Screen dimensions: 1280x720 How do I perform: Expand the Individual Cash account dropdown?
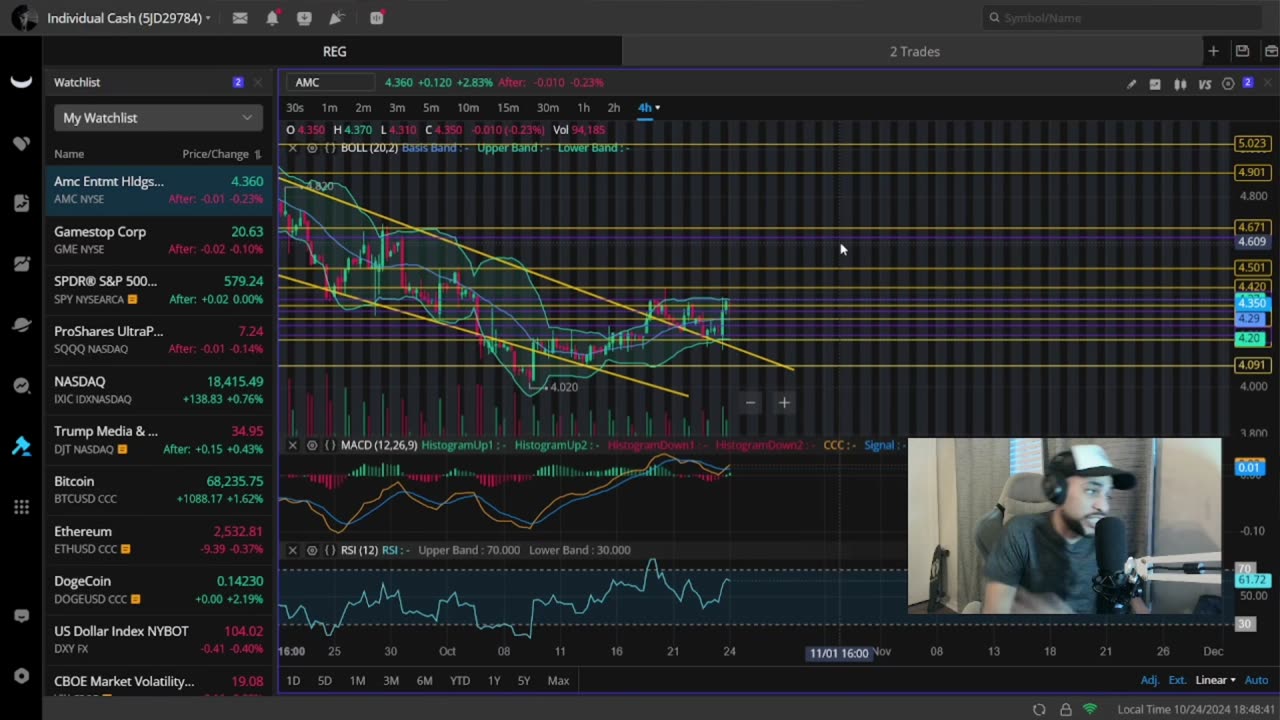[x=129, y=18]
